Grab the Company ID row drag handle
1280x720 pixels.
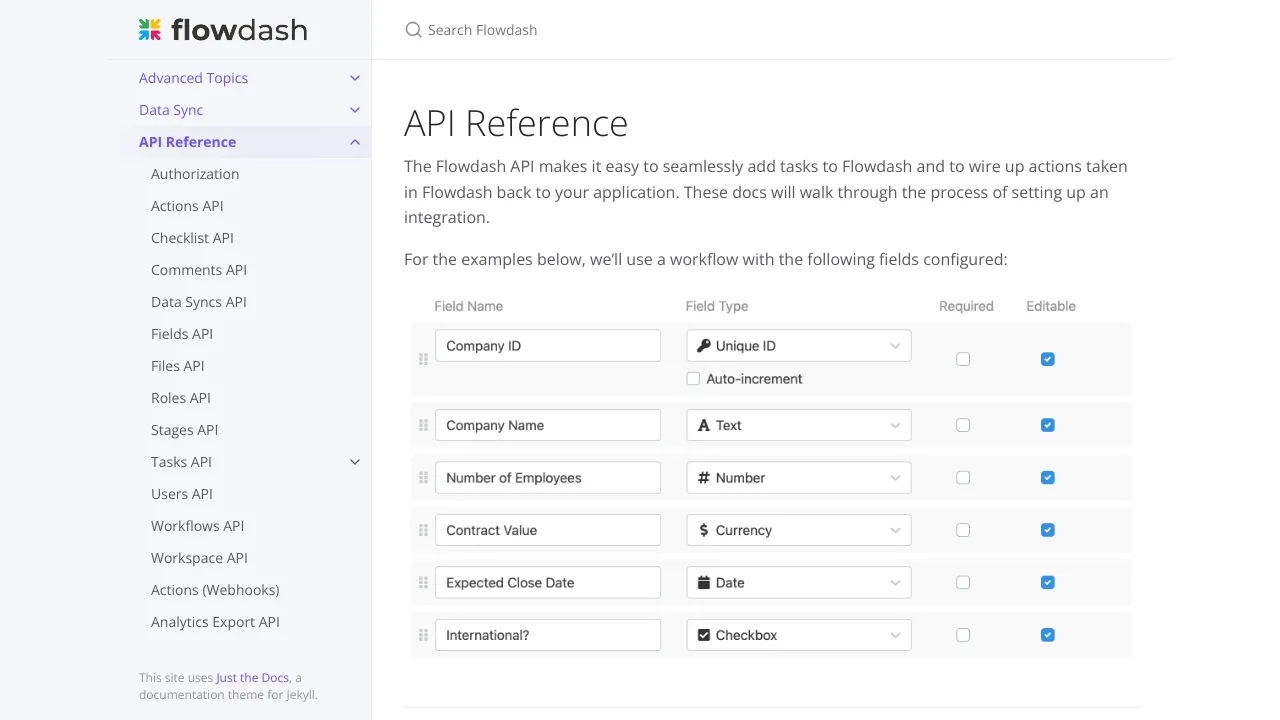423,359
